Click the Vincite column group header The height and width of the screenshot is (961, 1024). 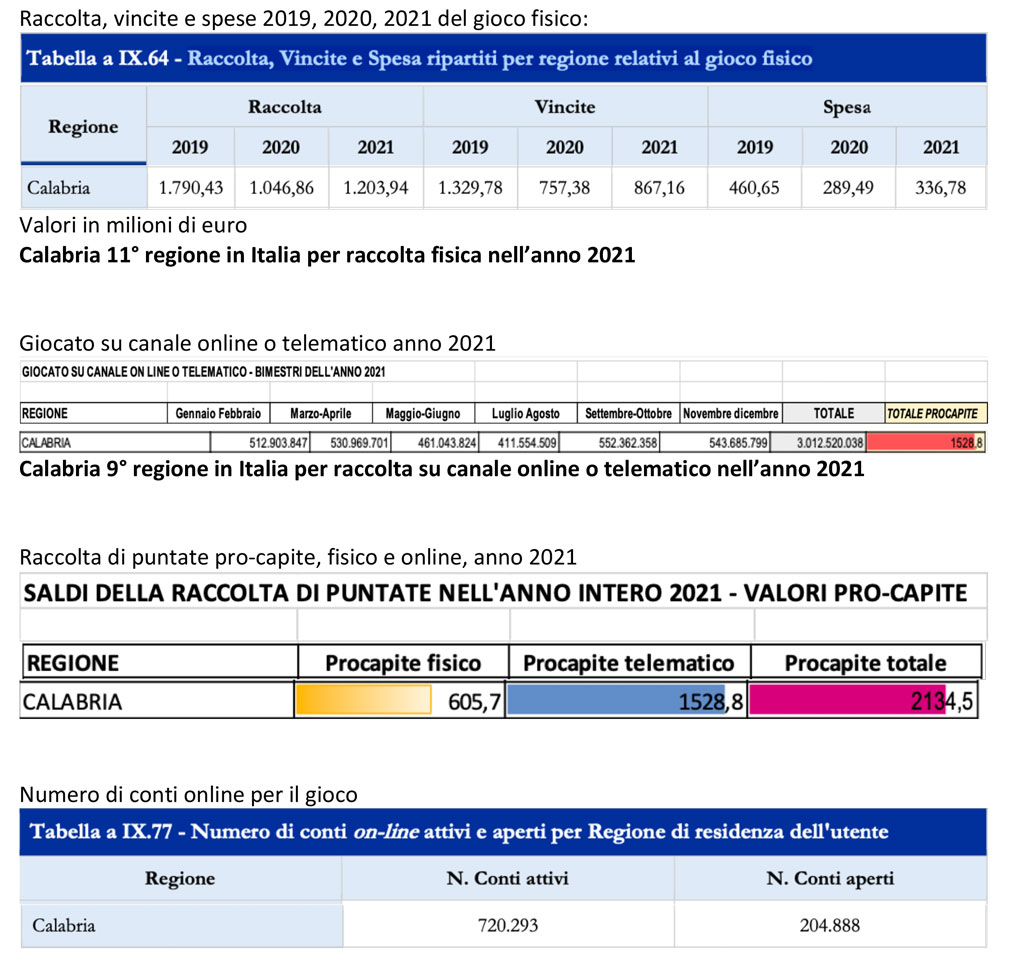coord(565,106)
